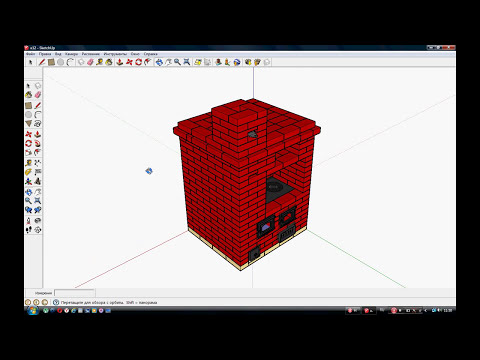Screen dimensions: 480x360
Task: Select the Rotate tool in left tool palette
Action: click(x=29, y=143)
